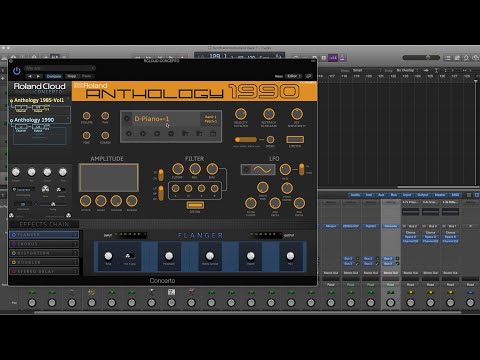Select the Anthology 1990 layer

tap(34, 120)
